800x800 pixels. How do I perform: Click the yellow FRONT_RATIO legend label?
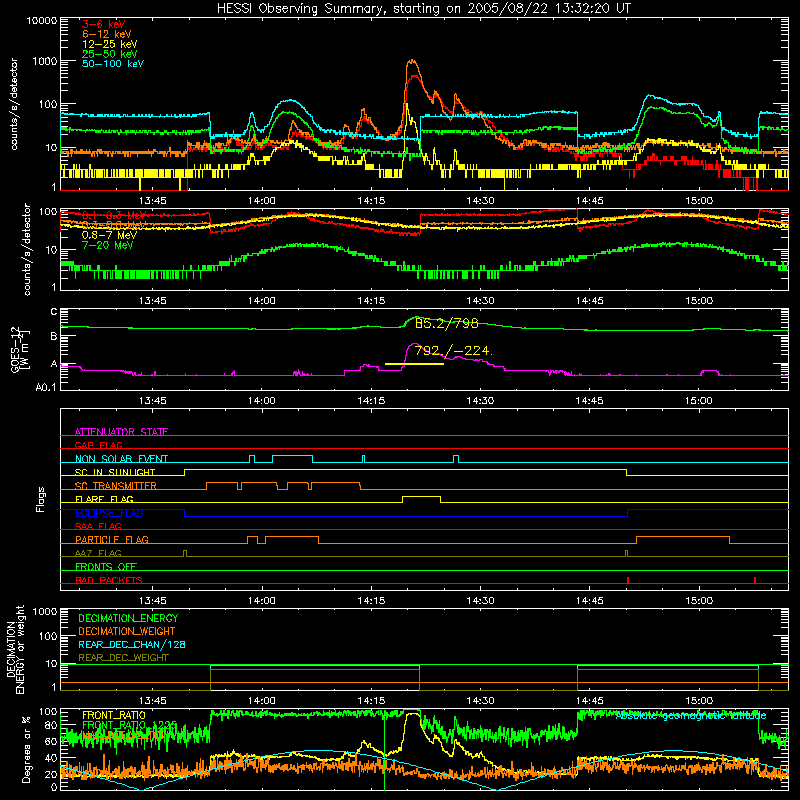click(x=113, y=715)
